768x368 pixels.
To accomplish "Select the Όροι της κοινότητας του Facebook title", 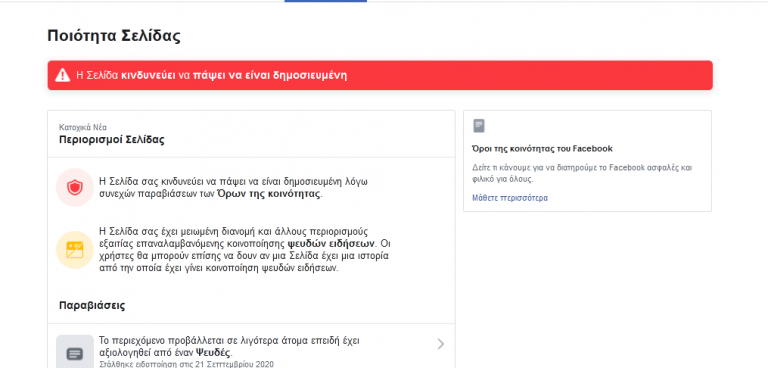I will (x=542, y=148).
